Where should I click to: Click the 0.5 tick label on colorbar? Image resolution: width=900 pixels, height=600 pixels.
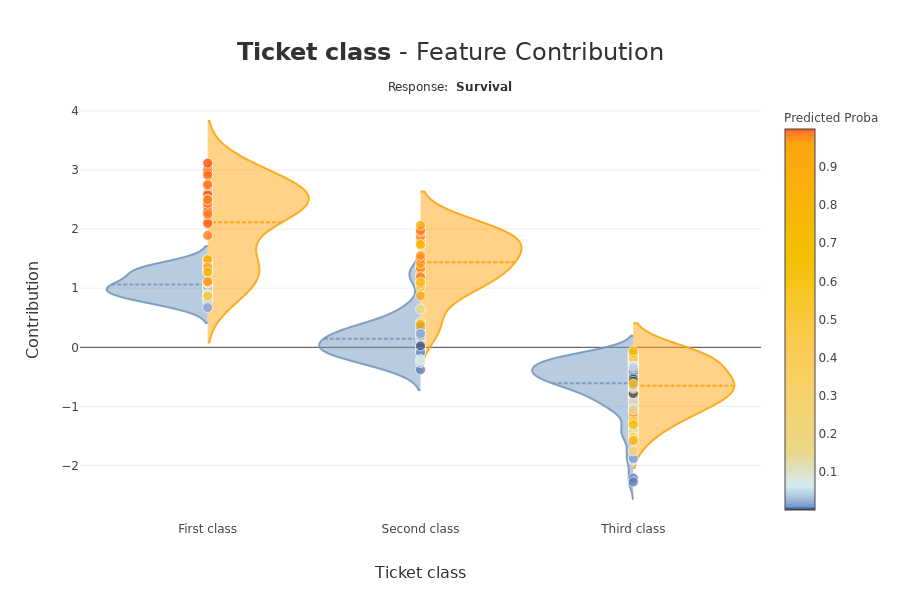tap(828, 320)
